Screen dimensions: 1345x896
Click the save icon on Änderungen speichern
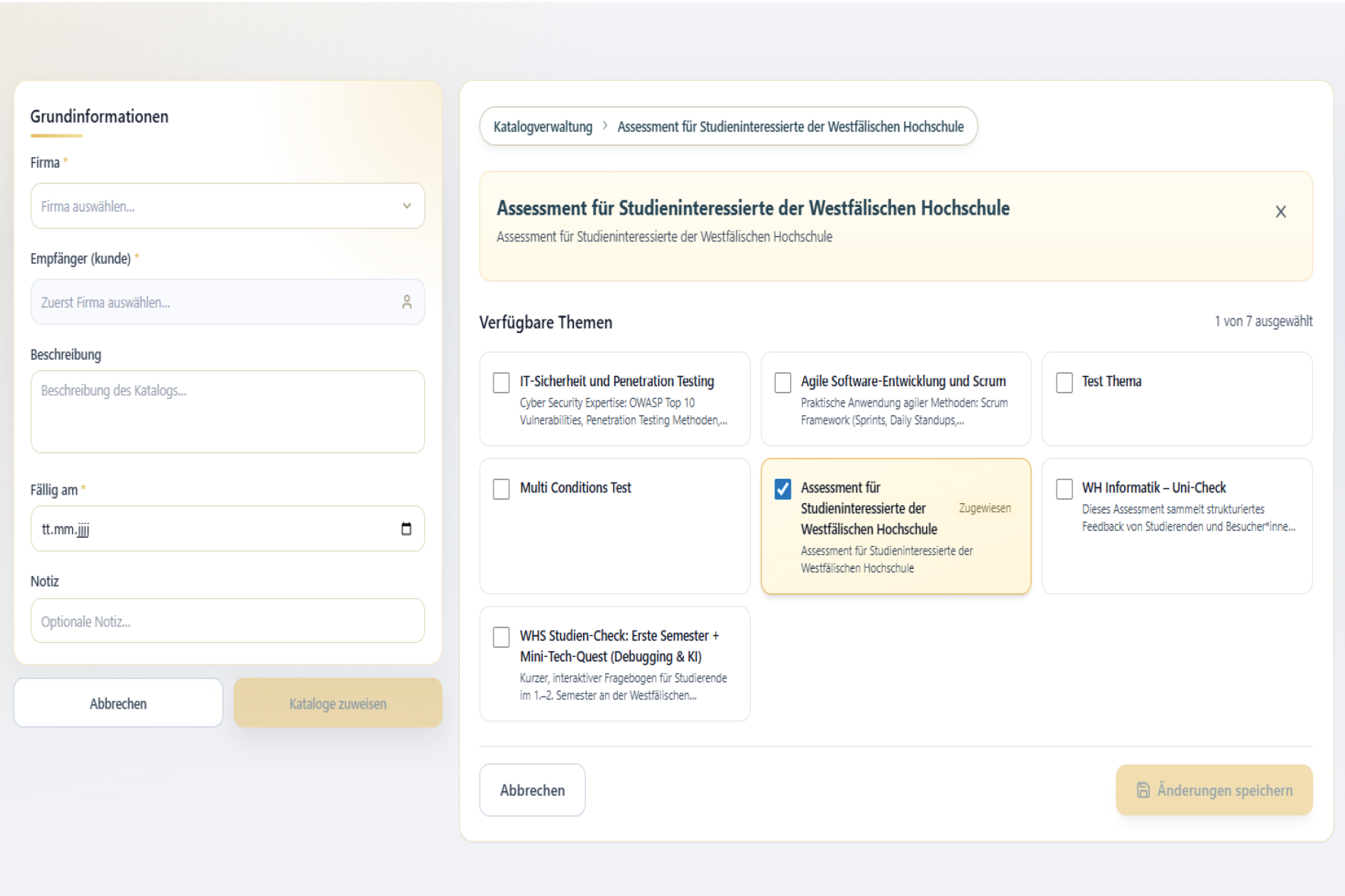pos(1143,790)
